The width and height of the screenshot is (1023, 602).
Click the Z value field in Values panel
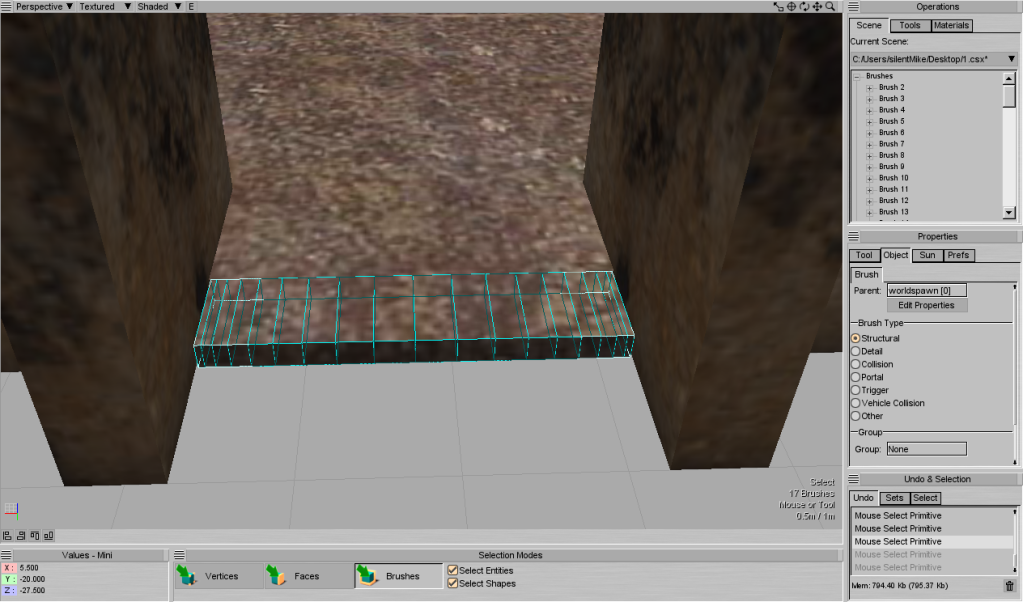coord(40,591)
